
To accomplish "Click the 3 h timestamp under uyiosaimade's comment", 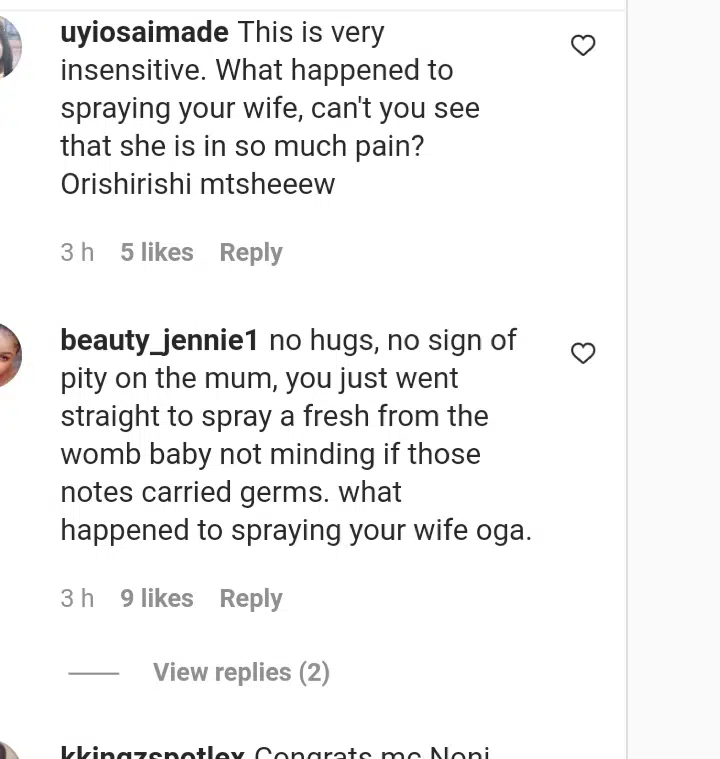I will [77, 253].
